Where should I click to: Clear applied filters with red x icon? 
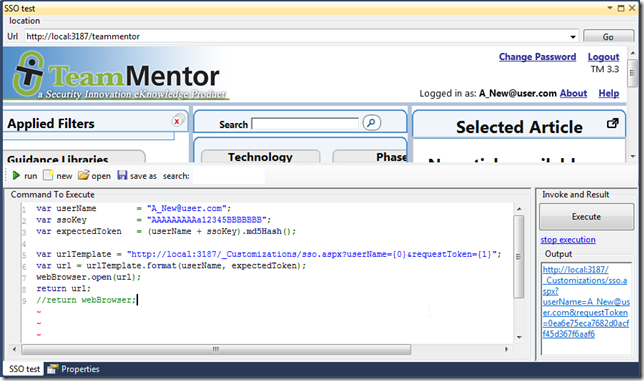point(177,121)
